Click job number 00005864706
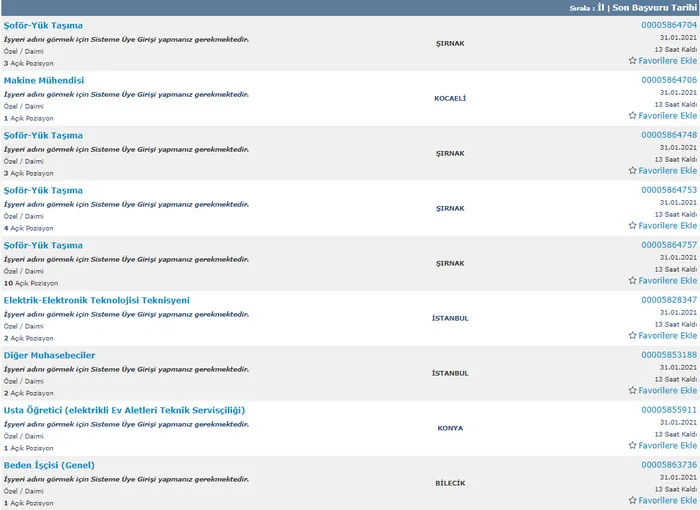Viewport: 700px width, 510px height. coord(668,79)
